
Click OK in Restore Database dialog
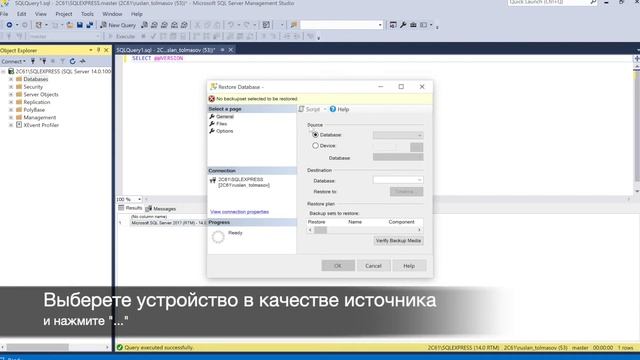click(338, 266)
